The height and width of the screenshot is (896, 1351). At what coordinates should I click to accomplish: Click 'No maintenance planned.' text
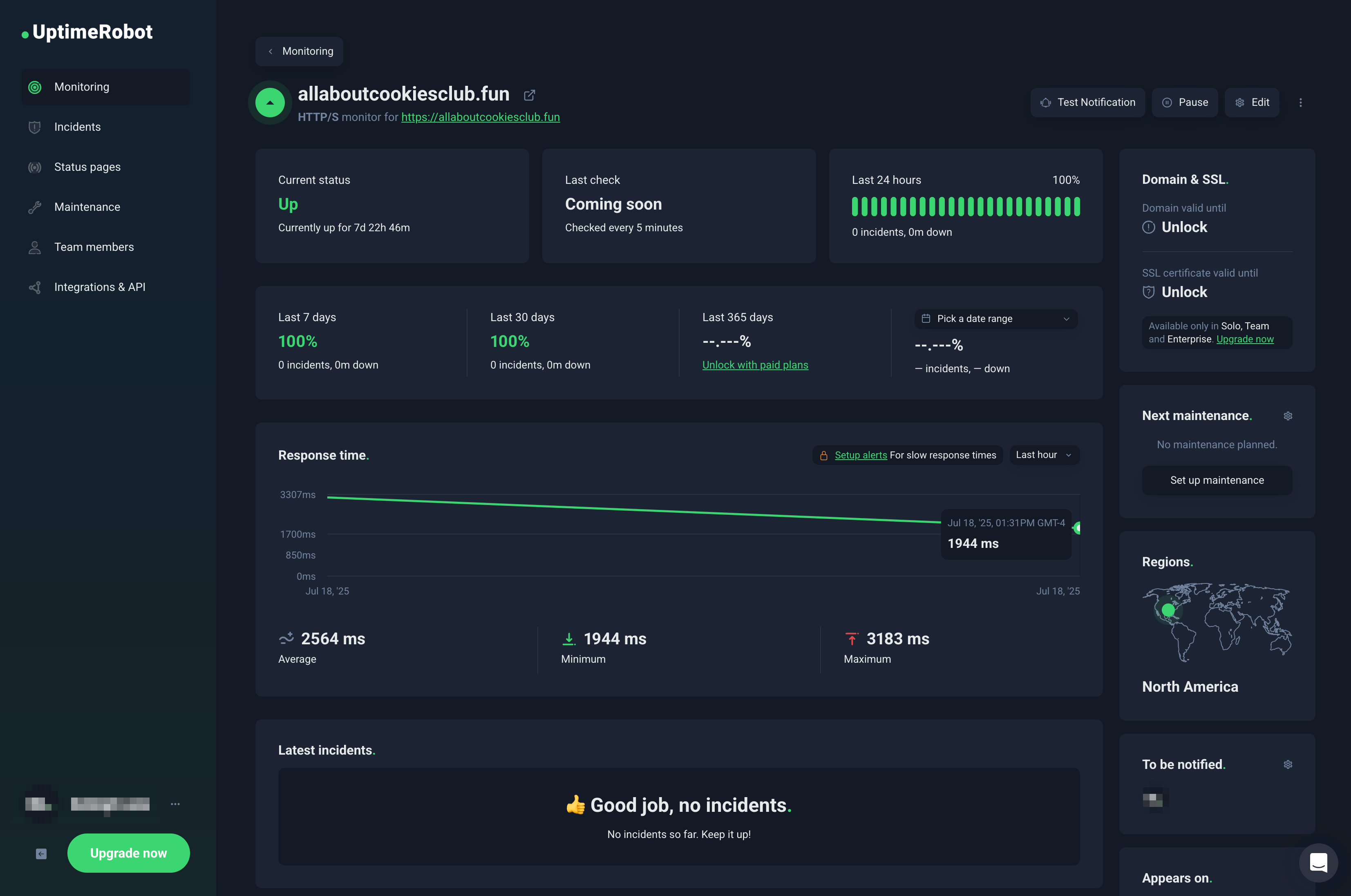tap(1217, 445)
